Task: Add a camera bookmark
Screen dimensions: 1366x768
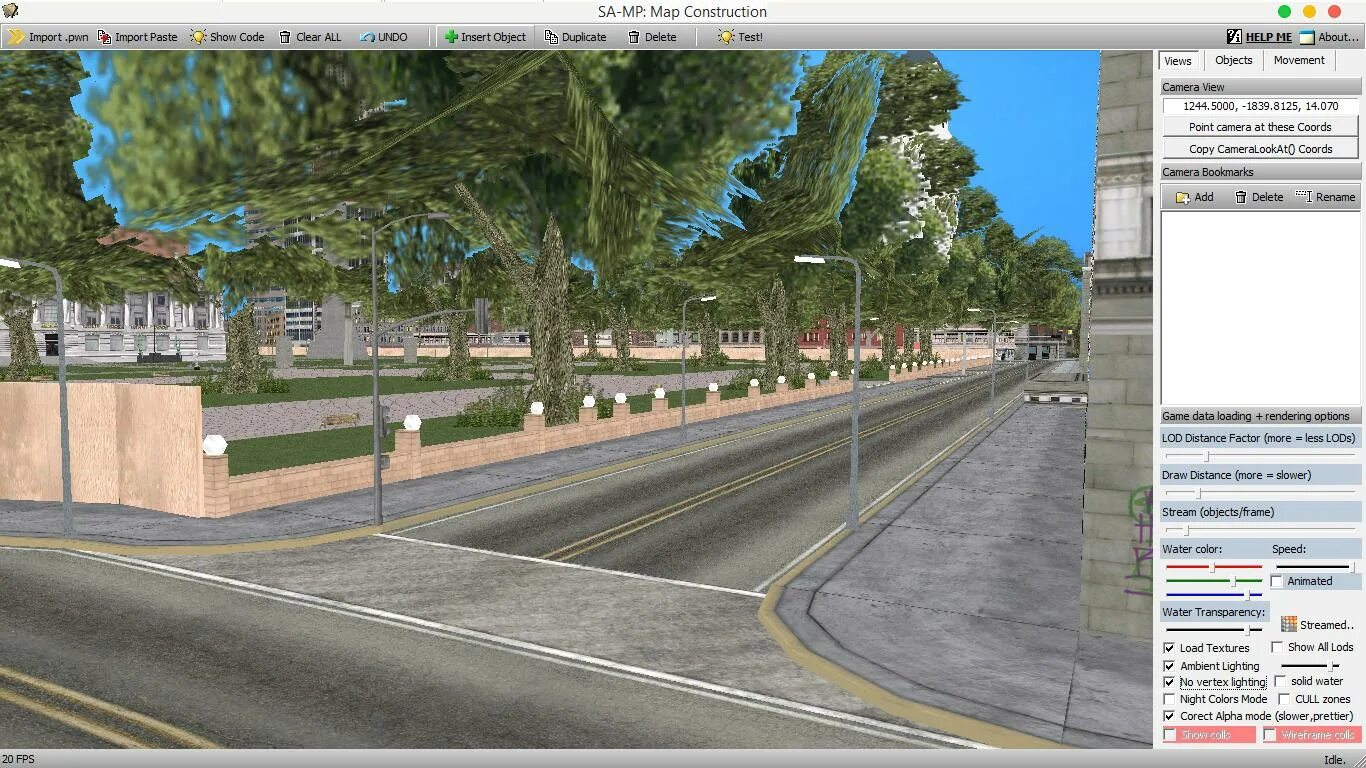Action: coord(1194,197)
